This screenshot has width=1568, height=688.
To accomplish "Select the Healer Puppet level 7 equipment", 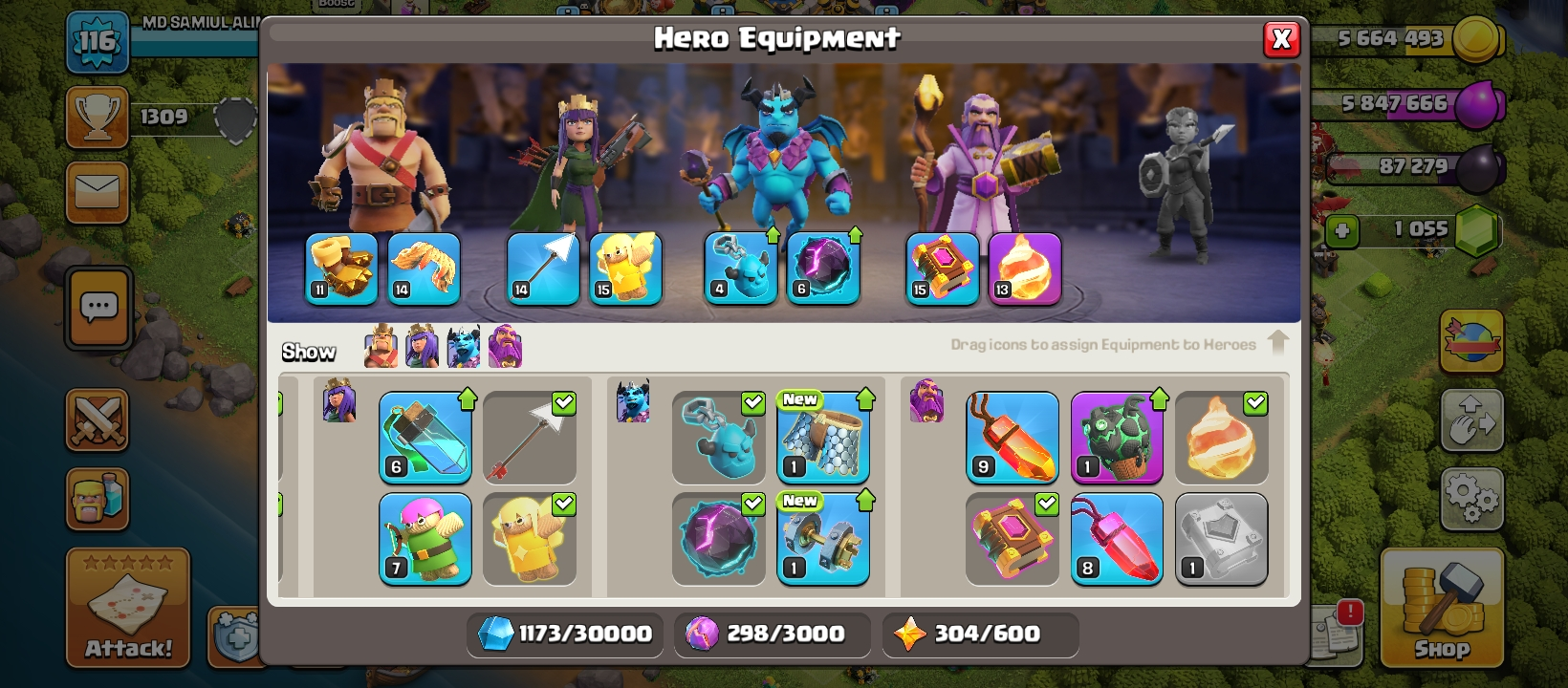I will (425, 539).
